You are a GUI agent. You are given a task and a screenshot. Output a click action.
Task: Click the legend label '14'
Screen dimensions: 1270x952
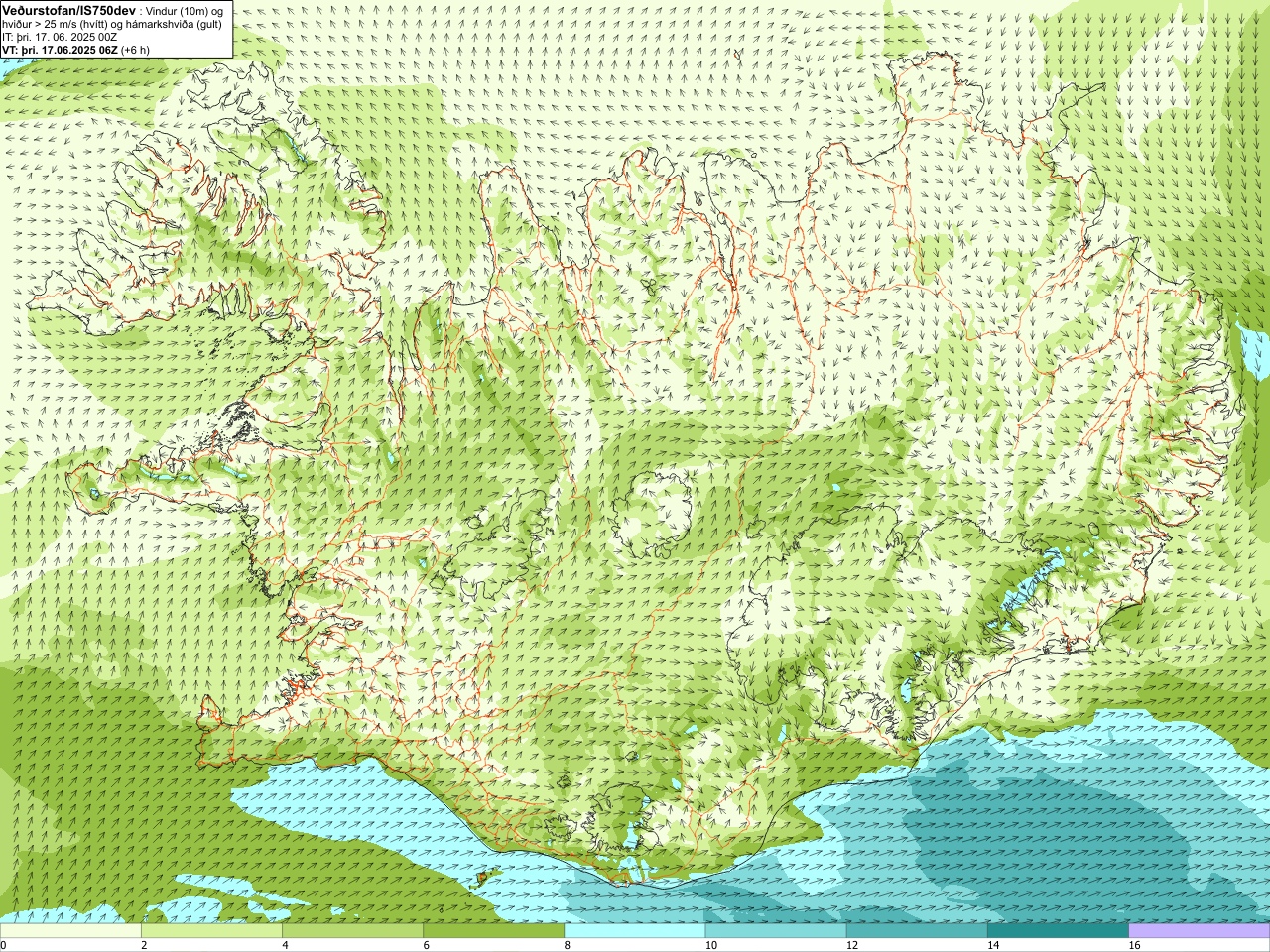tap(993, 945)
